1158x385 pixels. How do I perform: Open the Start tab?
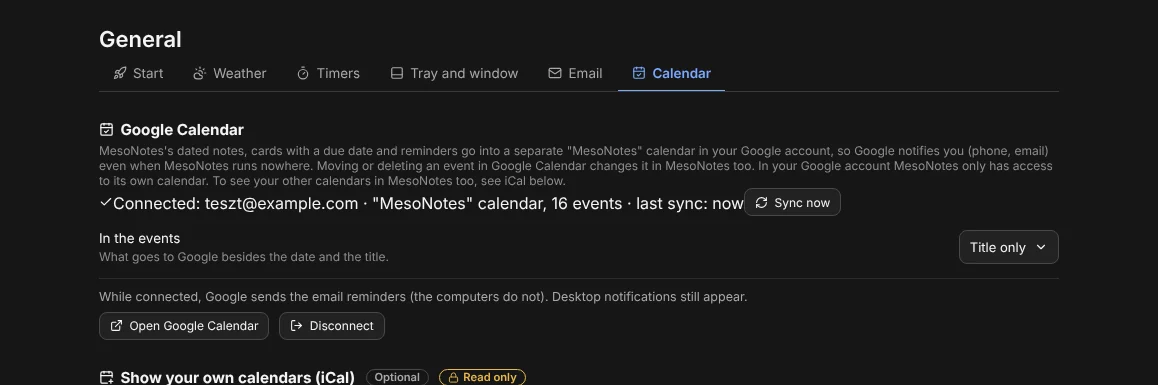tap(138, 73)
